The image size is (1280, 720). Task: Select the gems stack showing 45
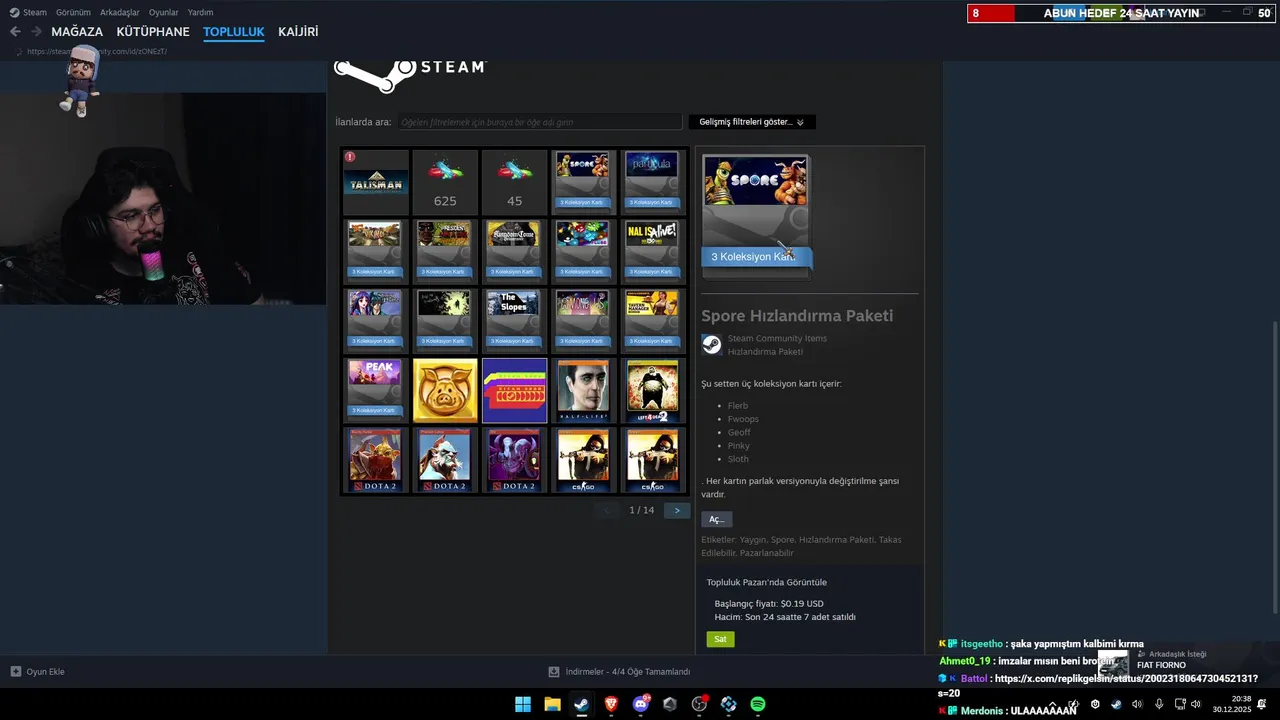[514, 182]
